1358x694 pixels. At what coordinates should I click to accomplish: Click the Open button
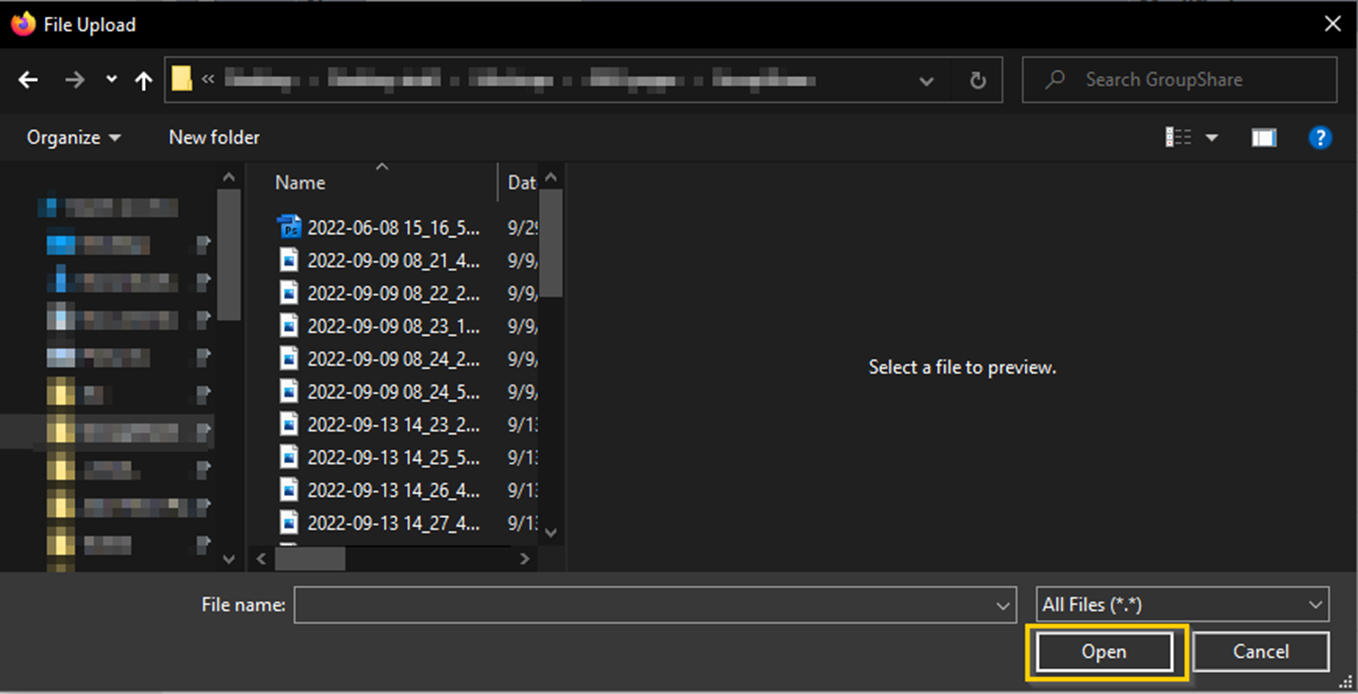1104,652
